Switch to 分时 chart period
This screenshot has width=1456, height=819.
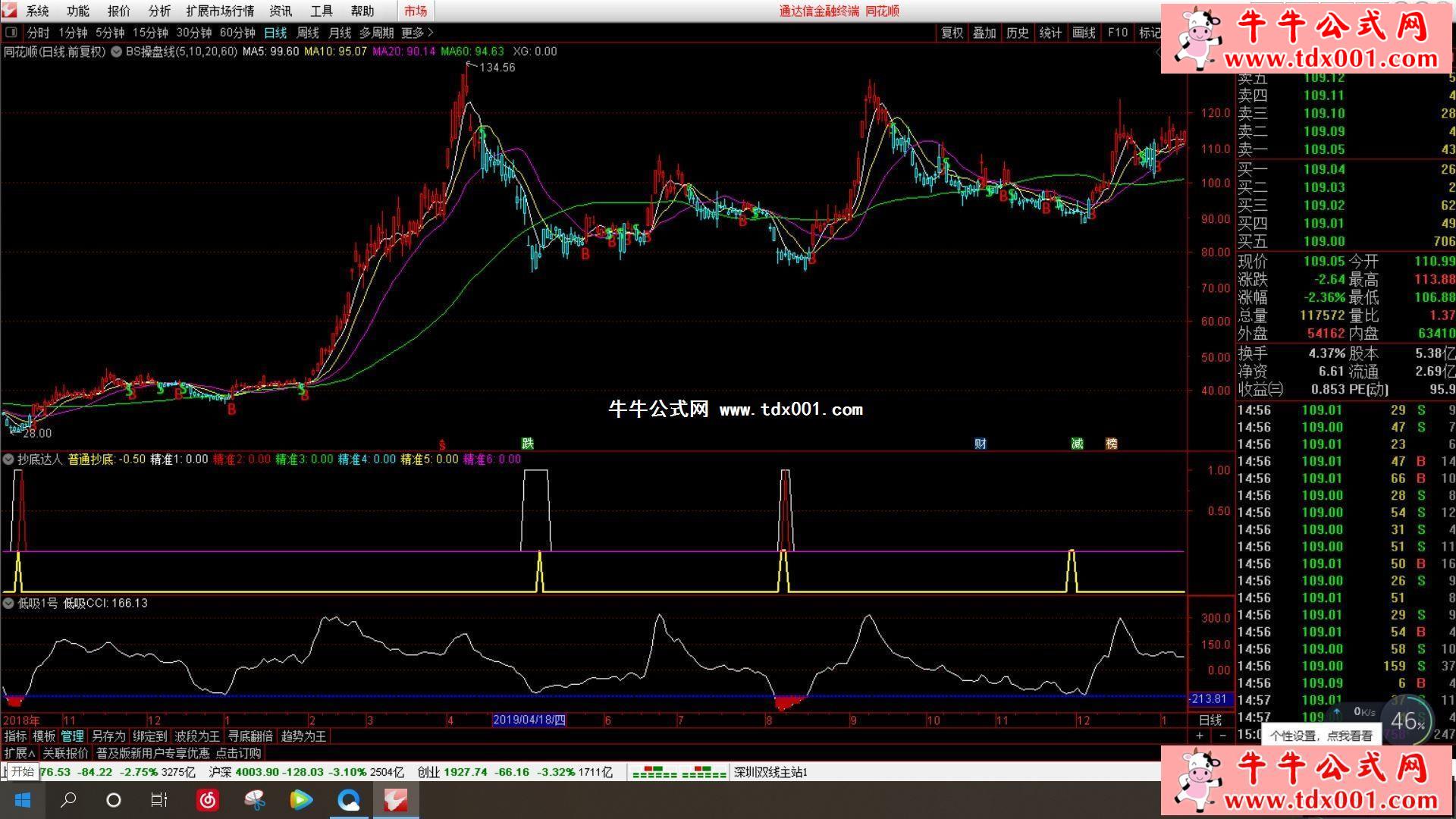[x=38, y=33]
